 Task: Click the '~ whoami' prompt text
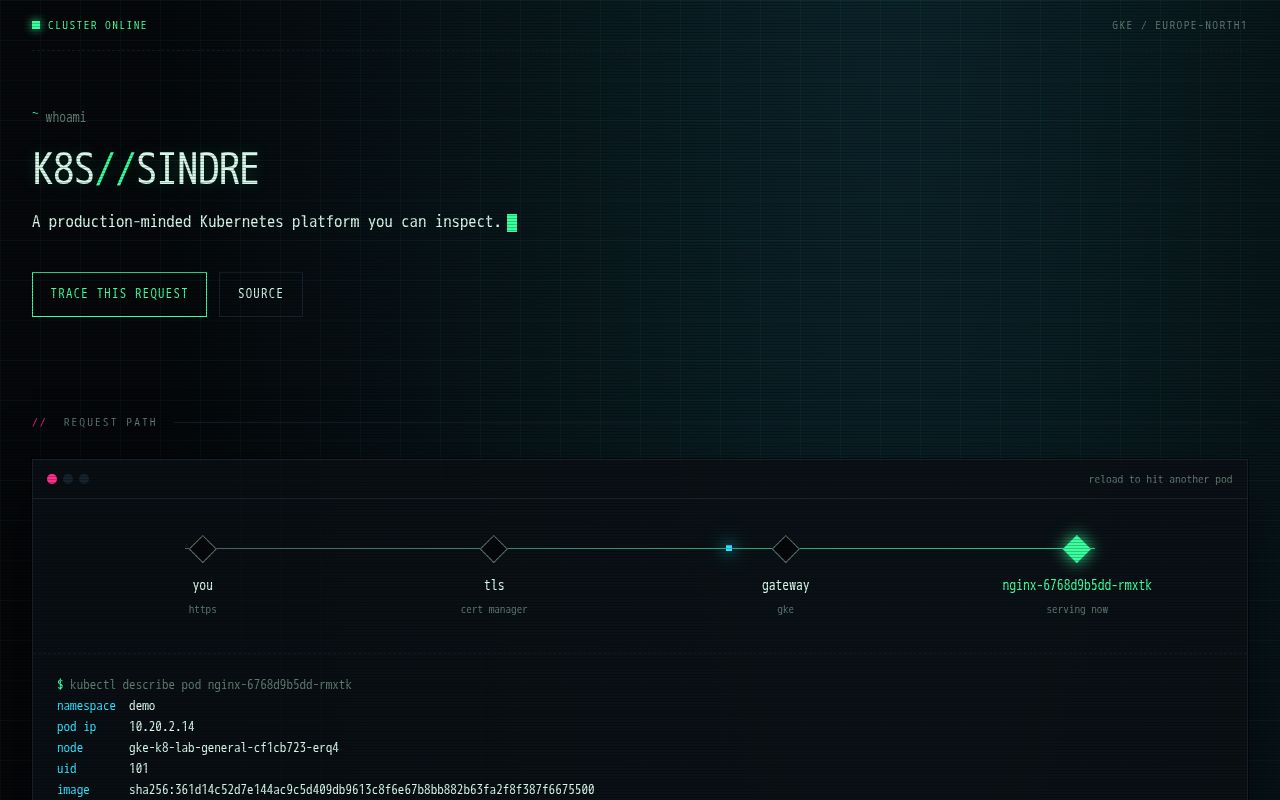point(59,117)
